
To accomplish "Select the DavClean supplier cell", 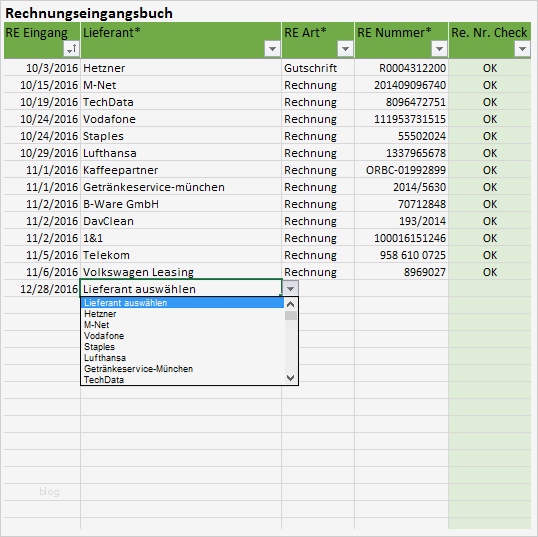I will [x=181, y=221].
